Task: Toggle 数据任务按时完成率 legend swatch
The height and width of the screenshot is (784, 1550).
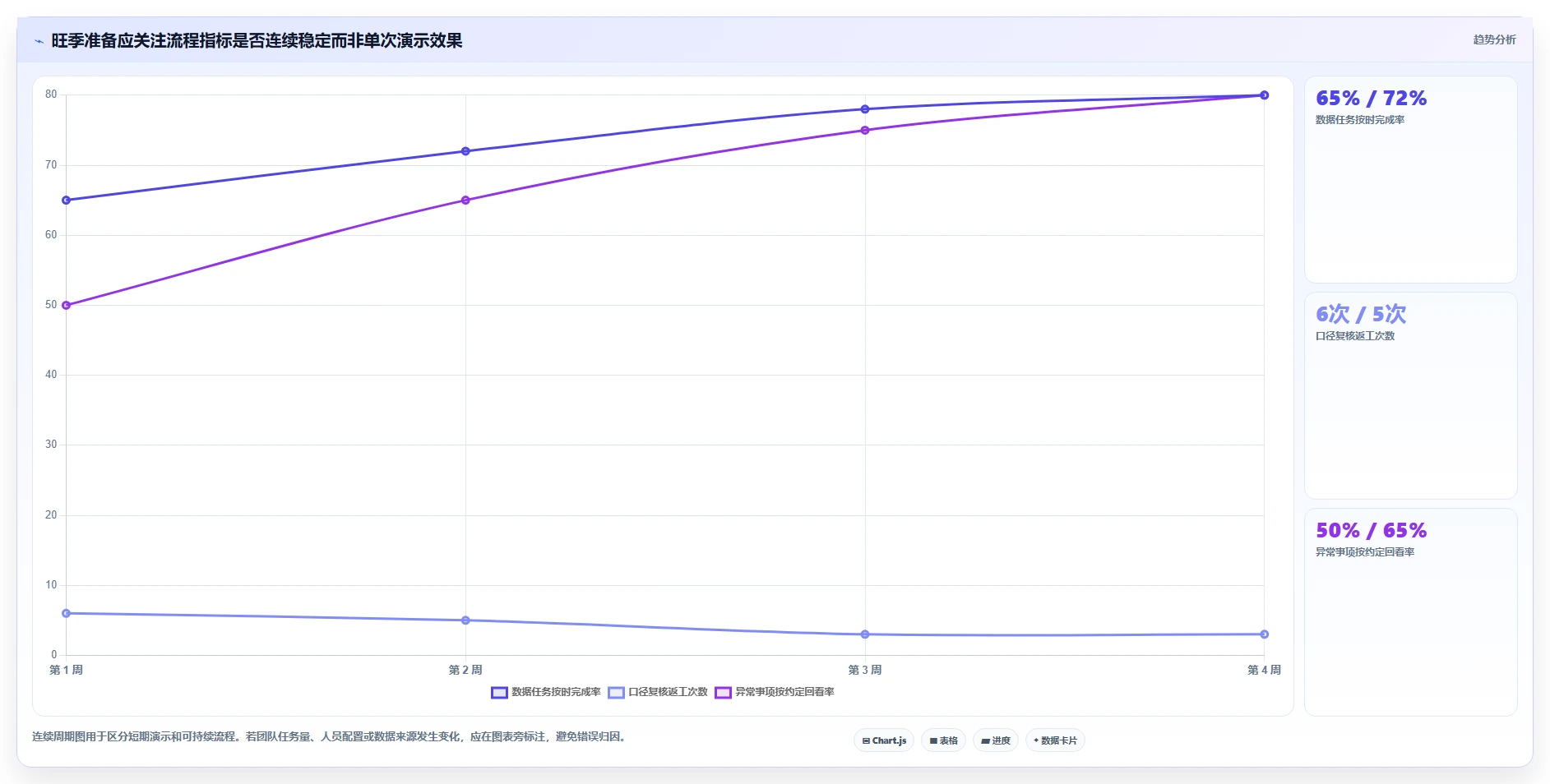Action: pyautogui.click(x=499, y=693)
